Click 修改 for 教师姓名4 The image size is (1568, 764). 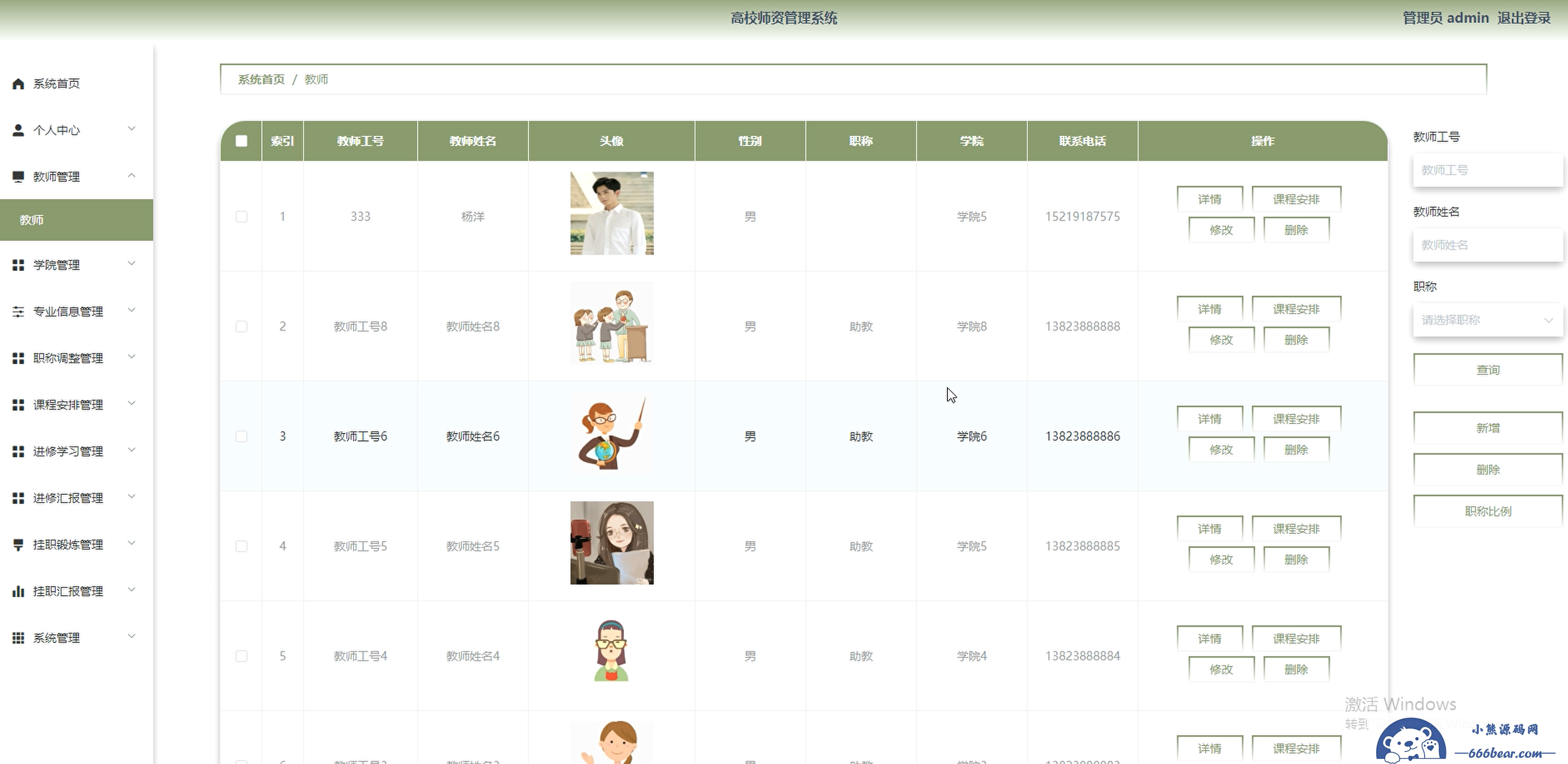point(1221,670)
